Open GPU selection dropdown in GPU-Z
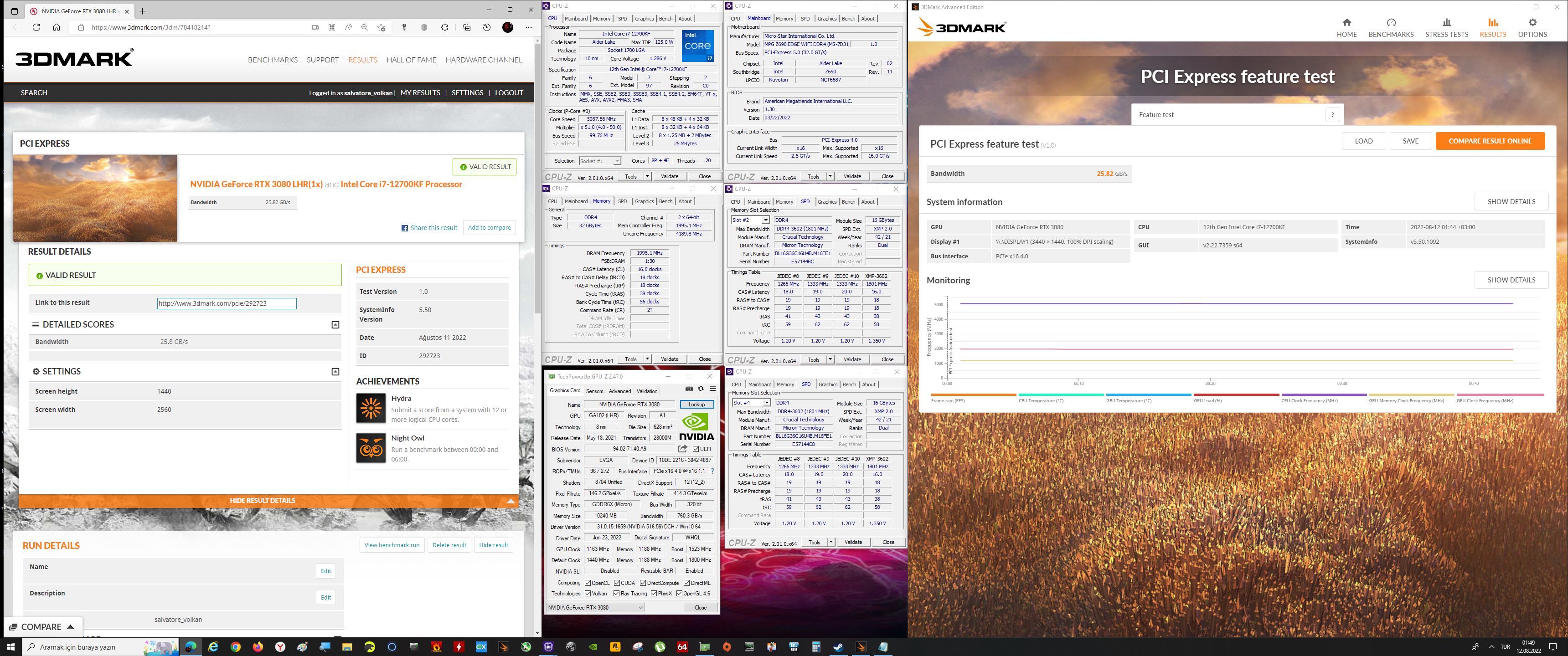The height and width of the screenshot is (656, 1568). tap(595, 607)
